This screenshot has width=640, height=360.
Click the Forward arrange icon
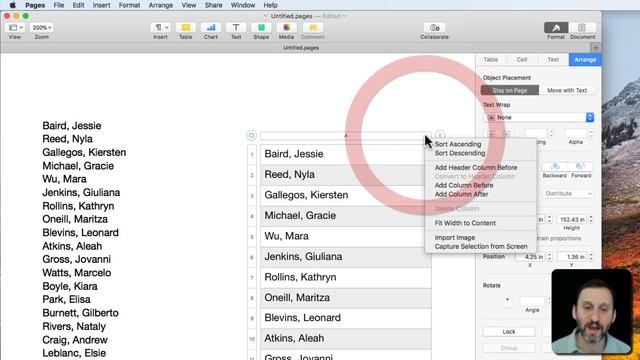pyautogui.click(x=580, y=167)
